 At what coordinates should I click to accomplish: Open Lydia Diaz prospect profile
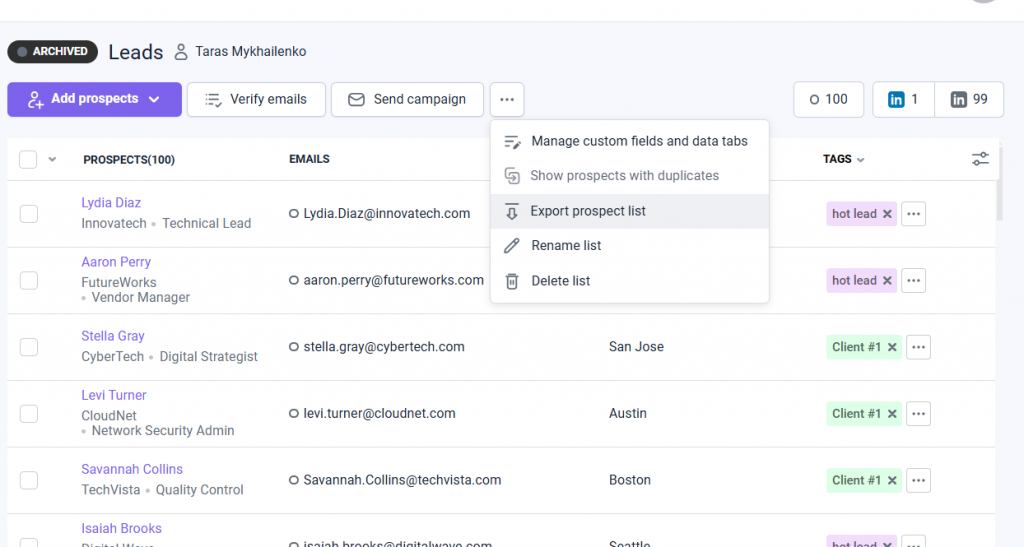(x=111, y=203)
